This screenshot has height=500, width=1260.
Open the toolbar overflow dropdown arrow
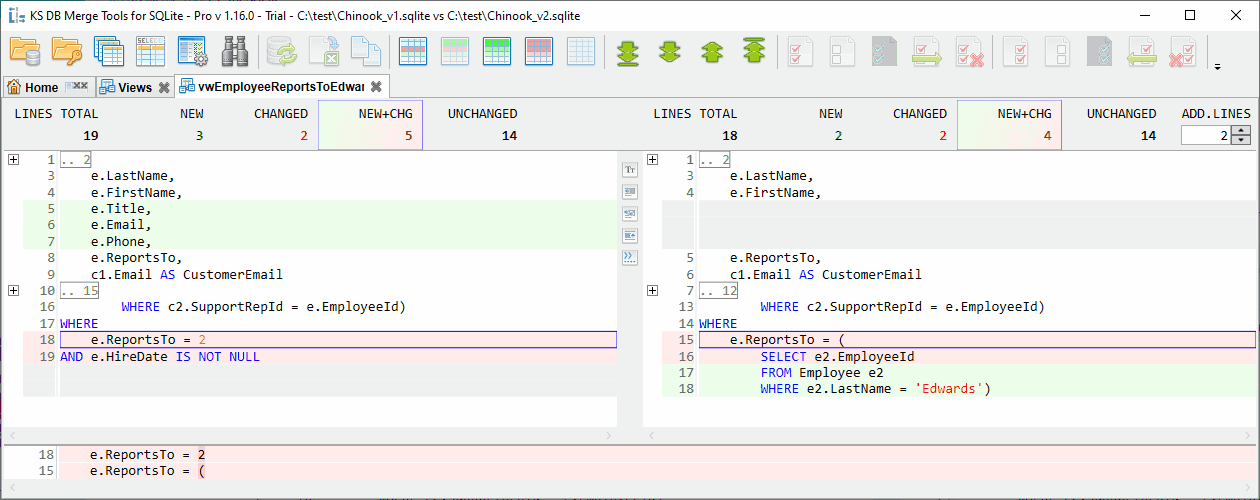1217,68
